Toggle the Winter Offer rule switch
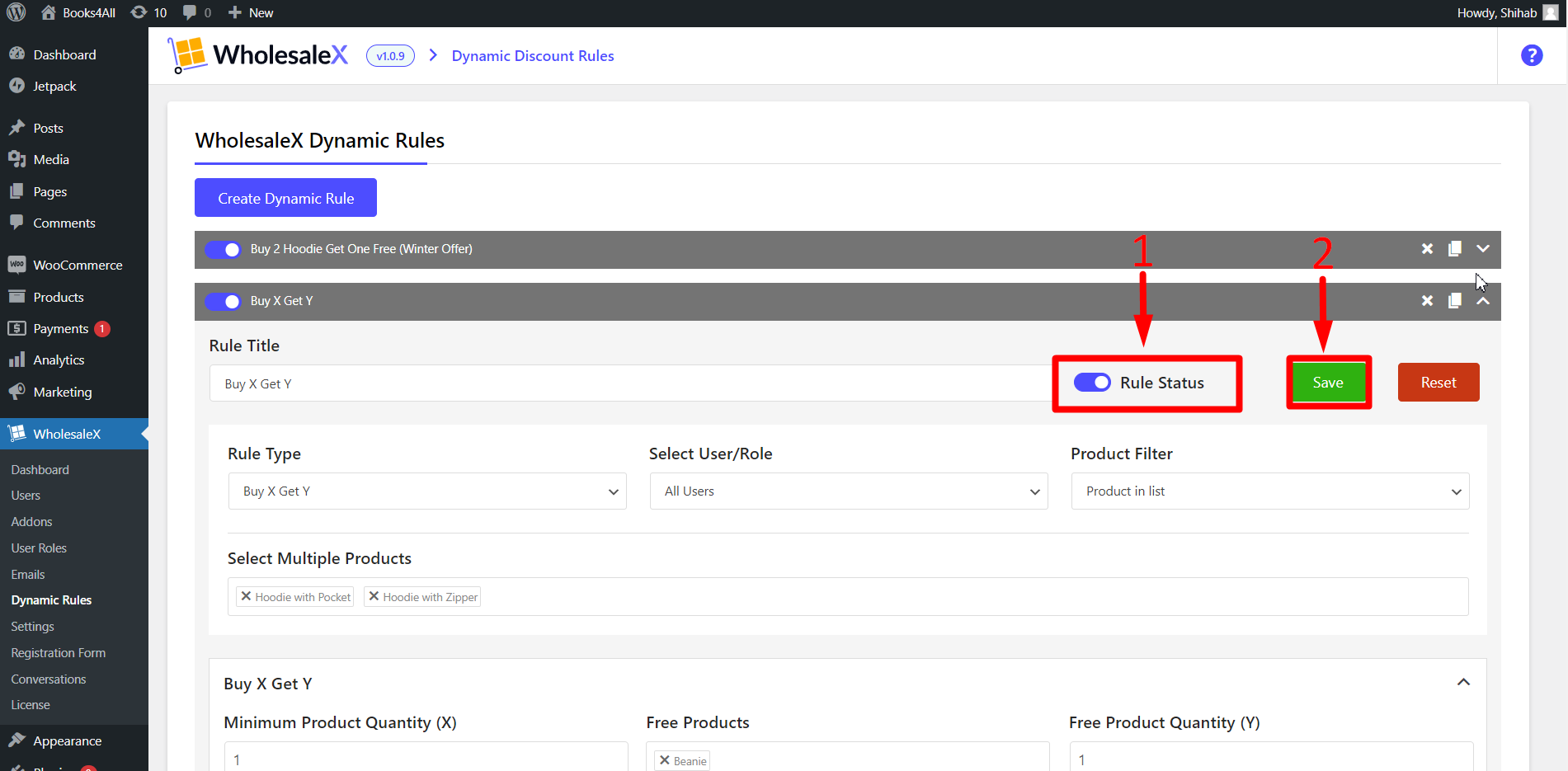This screenshot has height=771, width=1568. pos(223,249)
